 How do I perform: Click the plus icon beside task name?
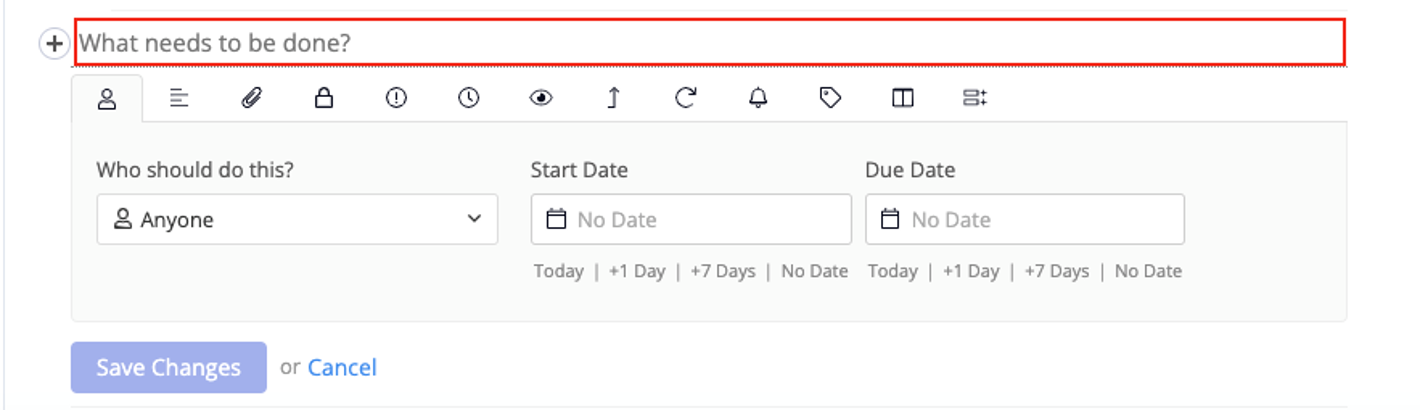tap(54, 44)
